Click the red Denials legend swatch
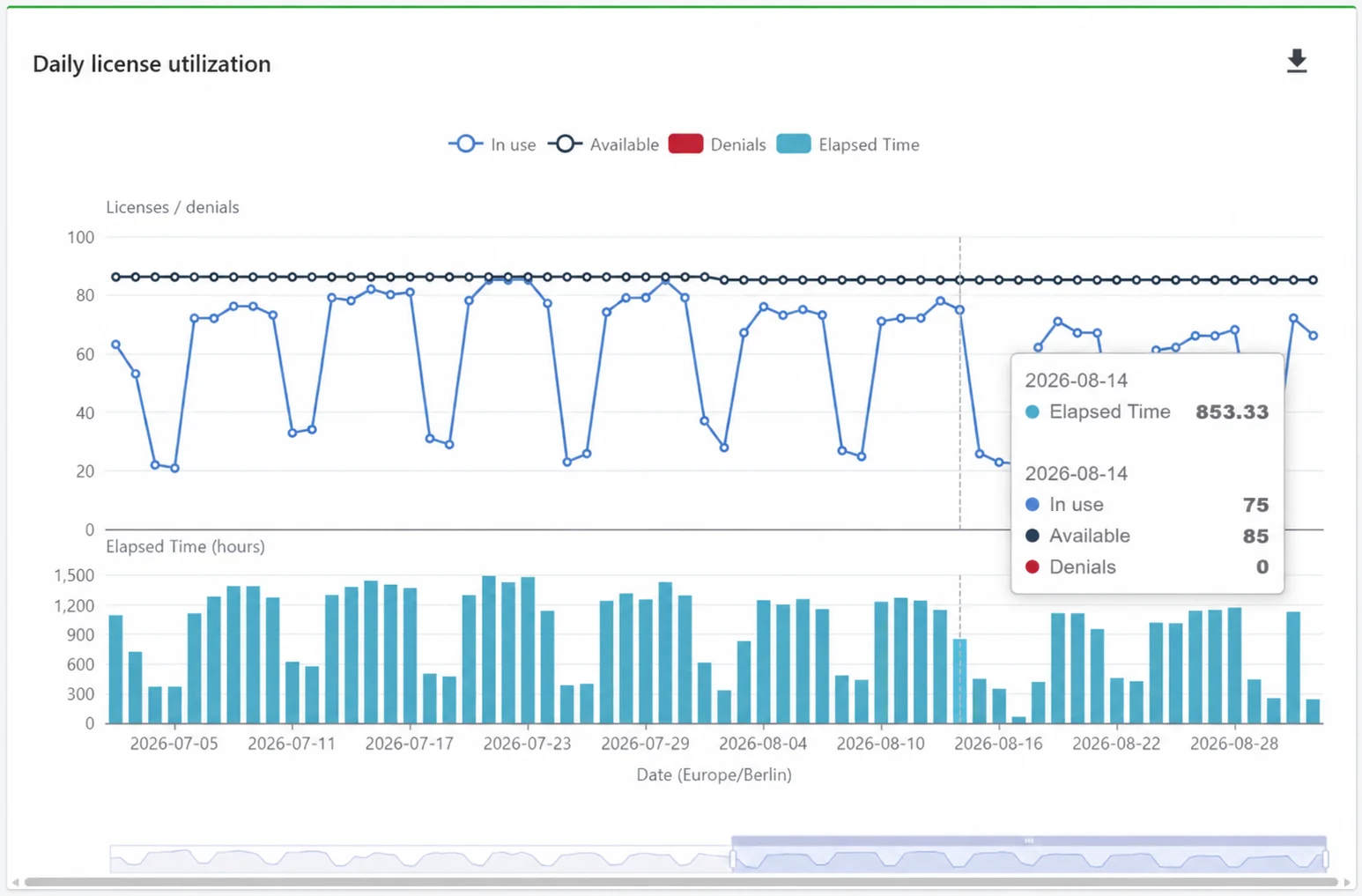Screen dimensions: 1362x896 [685, 144]
